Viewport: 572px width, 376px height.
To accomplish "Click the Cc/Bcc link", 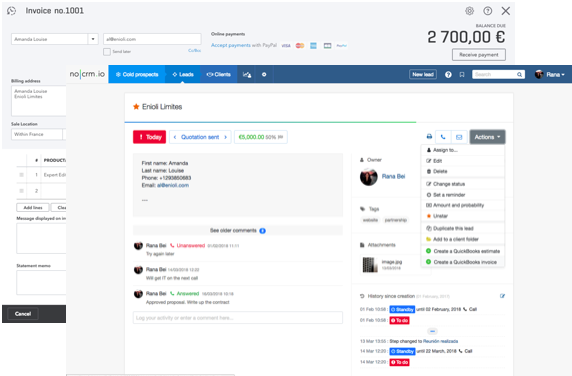I will (x=194, y=50).
